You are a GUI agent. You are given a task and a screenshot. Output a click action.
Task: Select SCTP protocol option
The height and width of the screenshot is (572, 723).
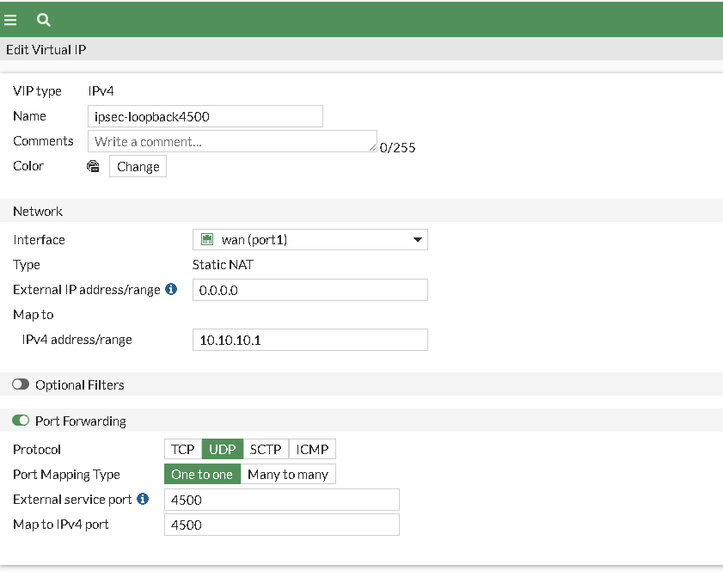point(265,449)
